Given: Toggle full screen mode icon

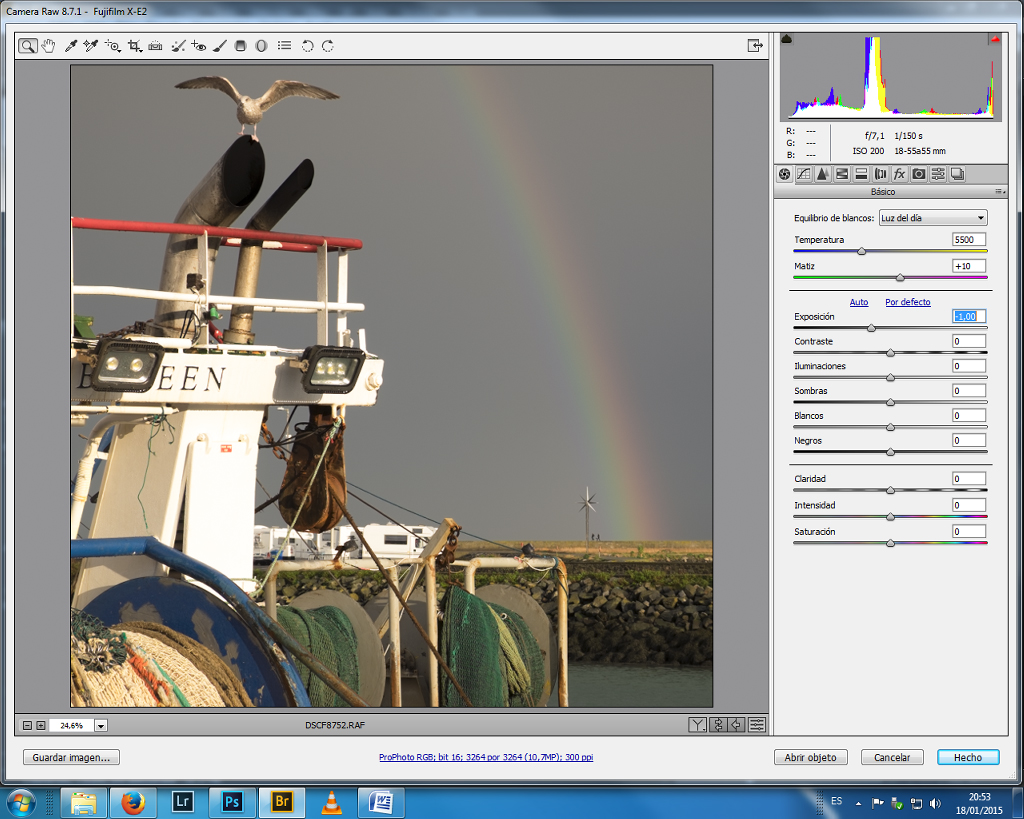Looking at the screenshot, I should [x=755, y=45].
